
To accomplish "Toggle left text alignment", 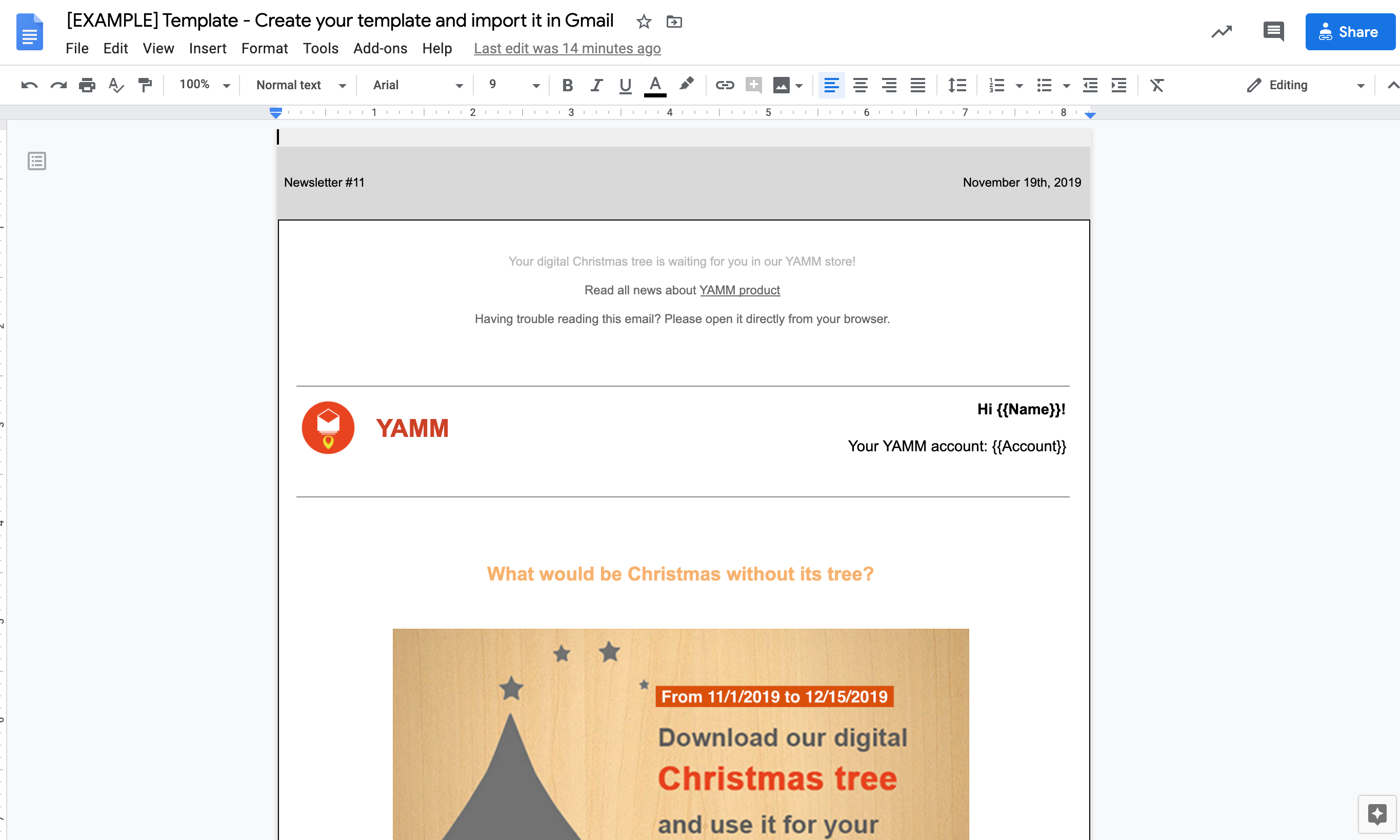I will pos(831,84).
